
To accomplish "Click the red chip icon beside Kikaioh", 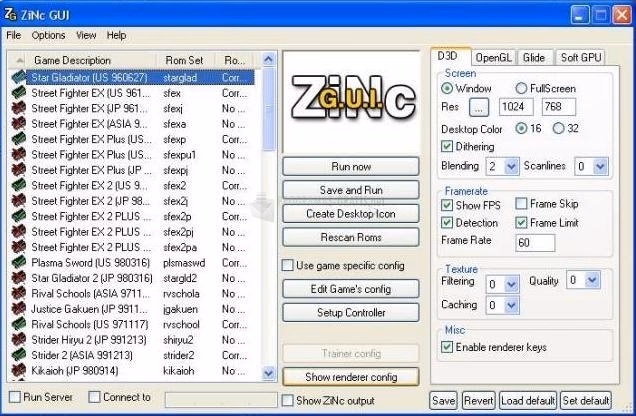I will tap(19, 370).
